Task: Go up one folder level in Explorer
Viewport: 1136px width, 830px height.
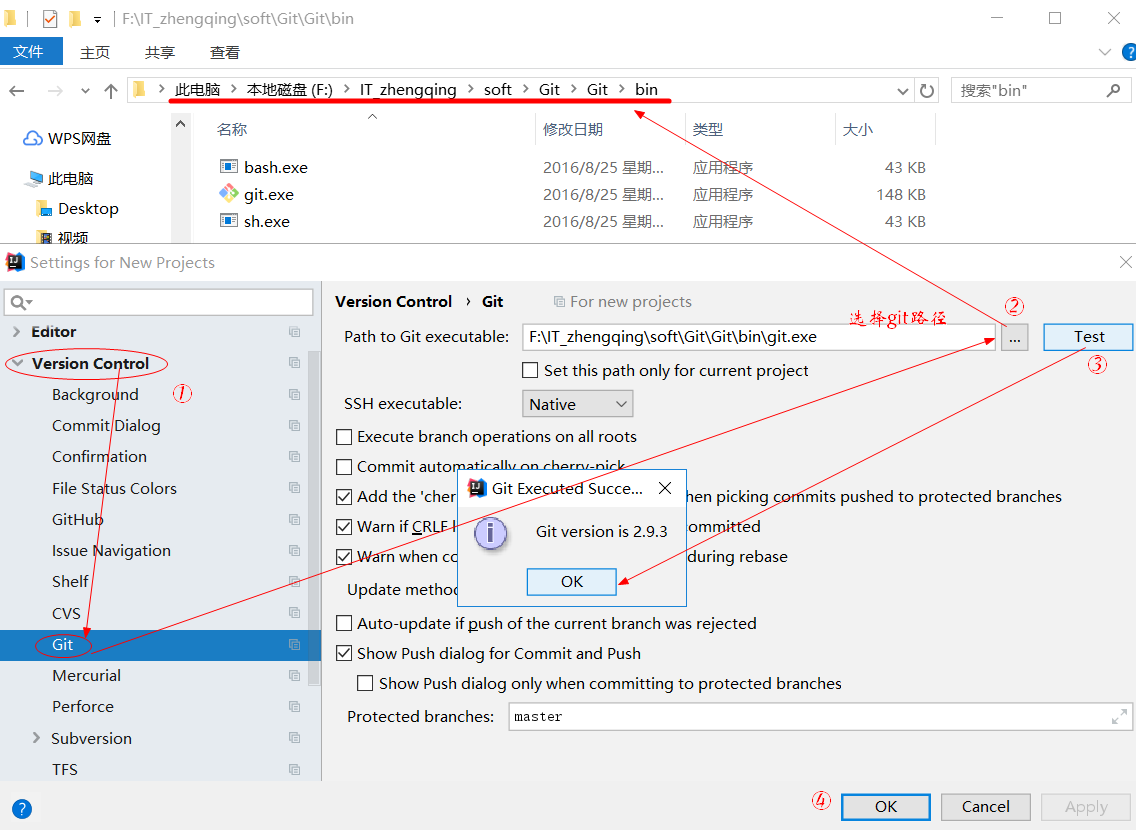Action: (111, 91)
